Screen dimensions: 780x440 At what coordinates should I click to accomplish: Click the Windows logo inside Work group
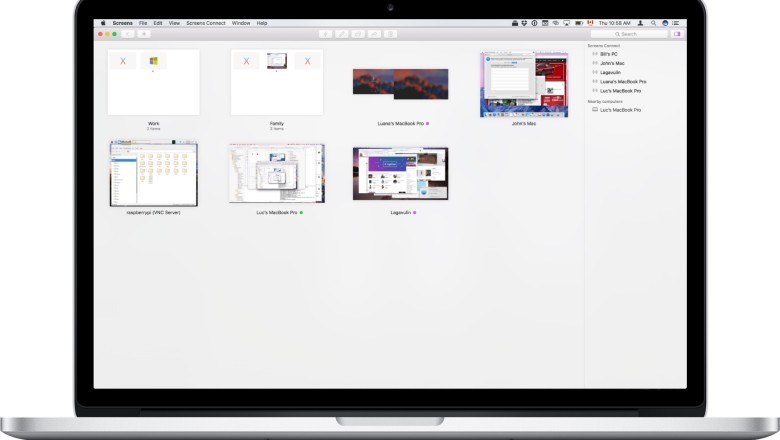[154, 62]
